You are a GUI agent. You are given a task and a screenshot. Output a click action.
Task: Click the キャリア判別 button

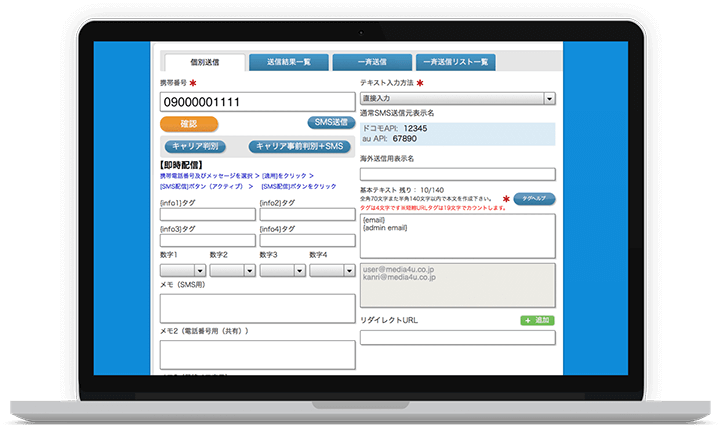pyautogui.click(x=195, y=146)
